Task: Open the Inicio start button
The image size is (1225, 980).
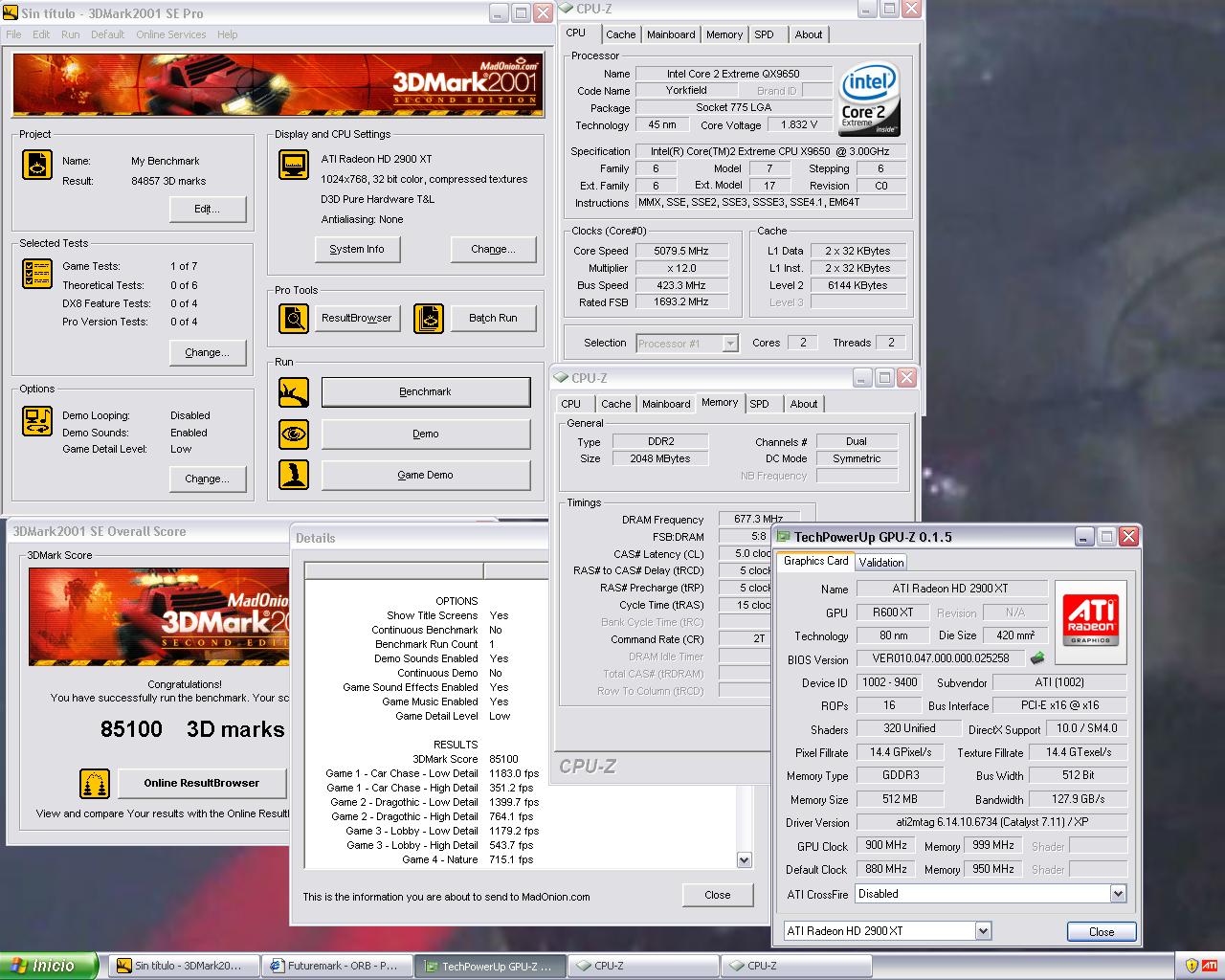Action: [49, 966]
